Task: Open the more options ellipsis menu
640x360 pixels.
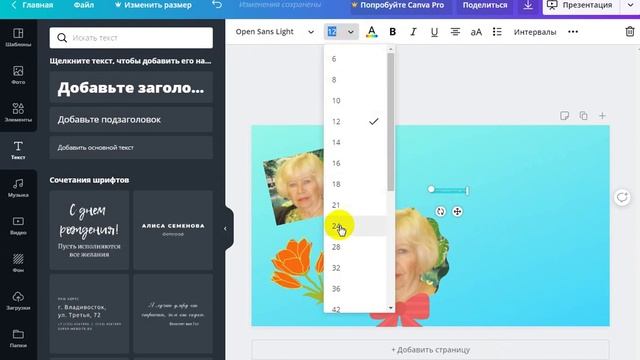Action: click(x=573, y=32)
